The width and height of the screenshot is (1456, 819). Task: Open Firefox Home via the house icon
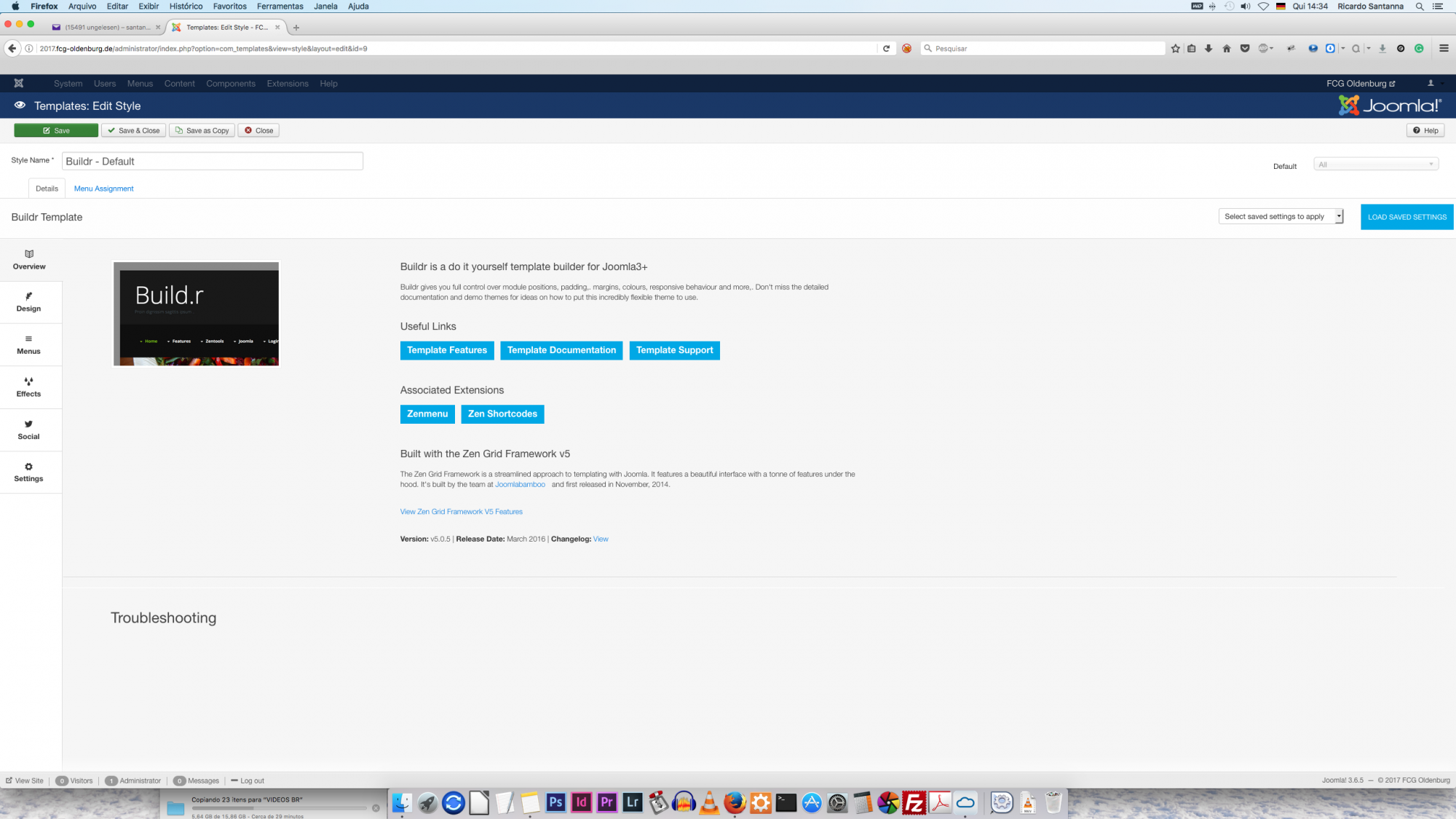(1227, 49)
